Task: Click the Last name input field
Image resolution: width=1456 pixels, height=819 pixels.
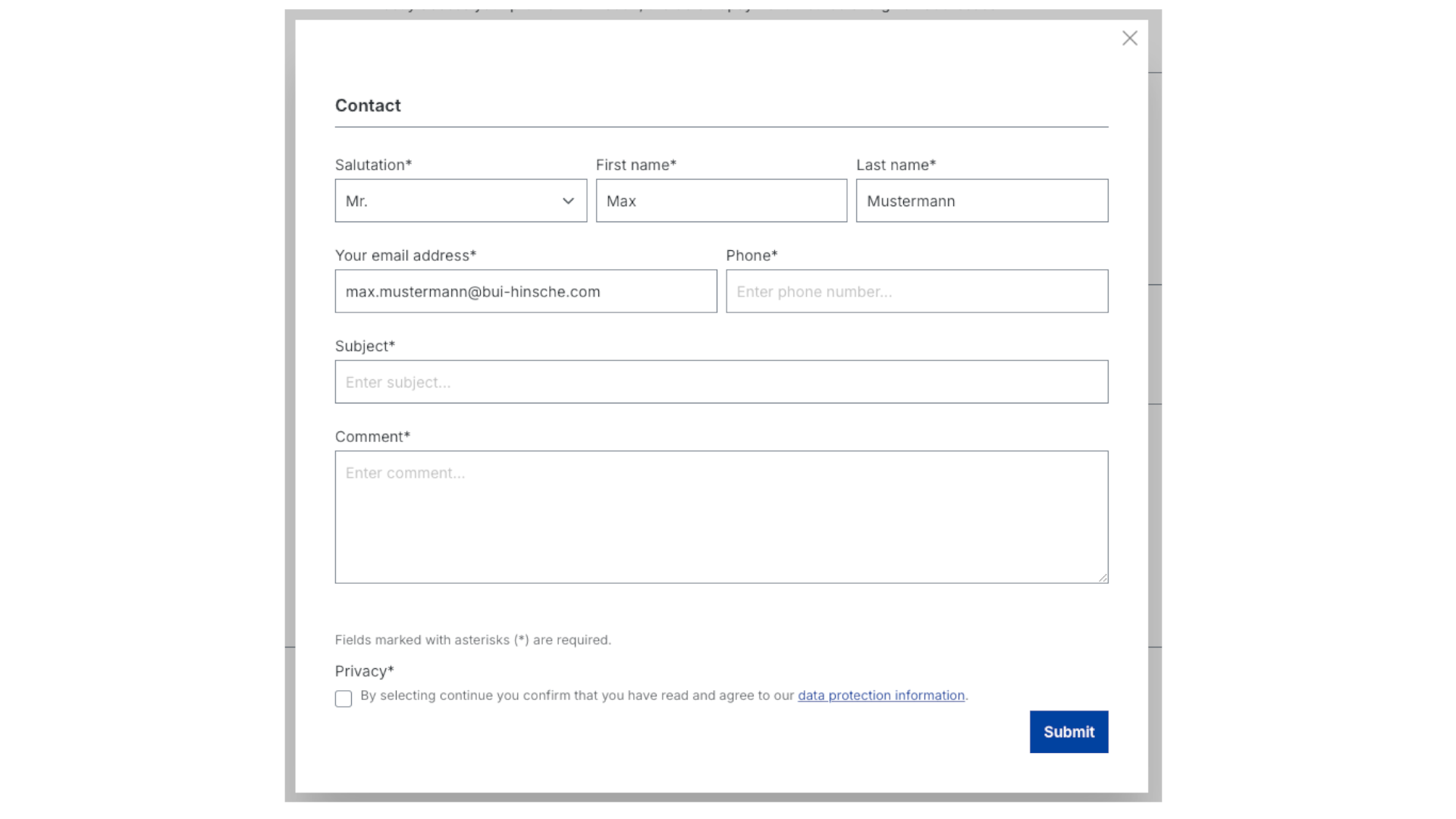Action: pyautogui.click(x=982, y=201)
